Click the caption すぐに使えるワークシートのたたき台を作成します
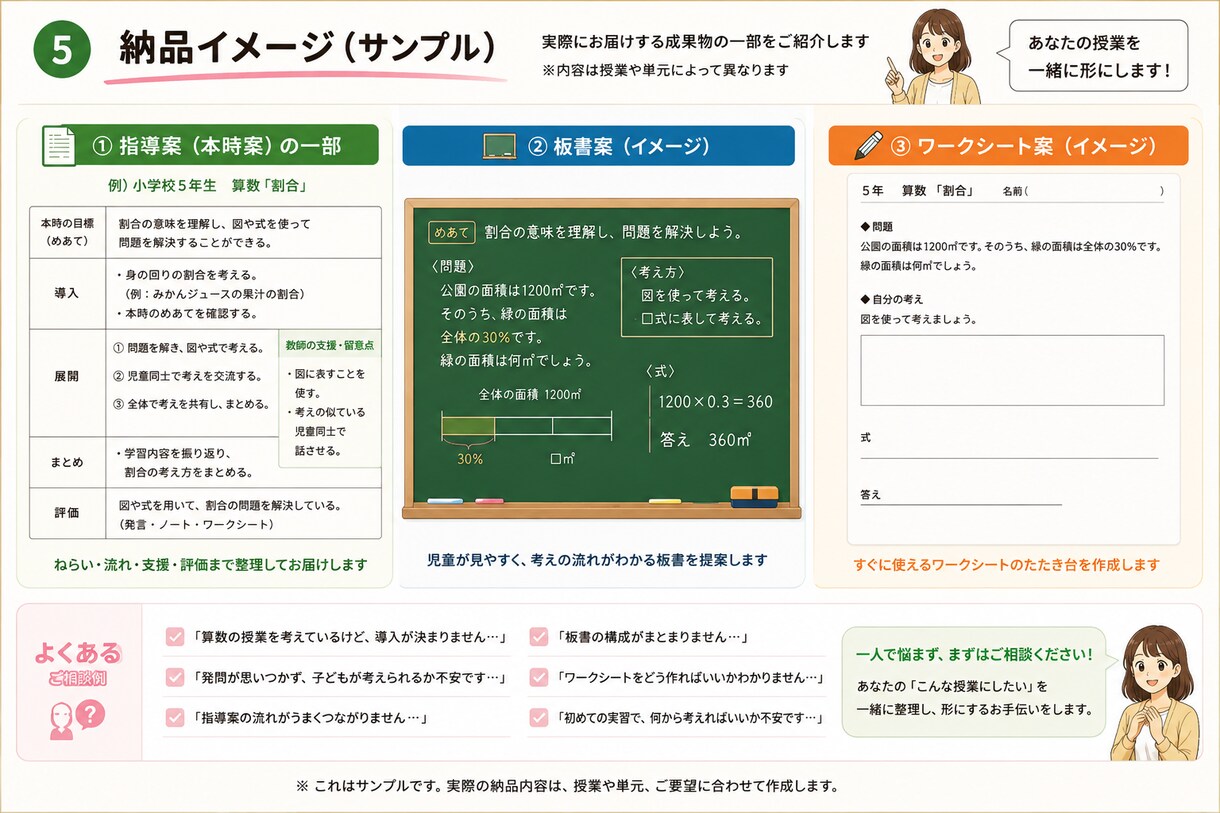This screenshot has height=813, width=1220. [x=1007, y=565]
